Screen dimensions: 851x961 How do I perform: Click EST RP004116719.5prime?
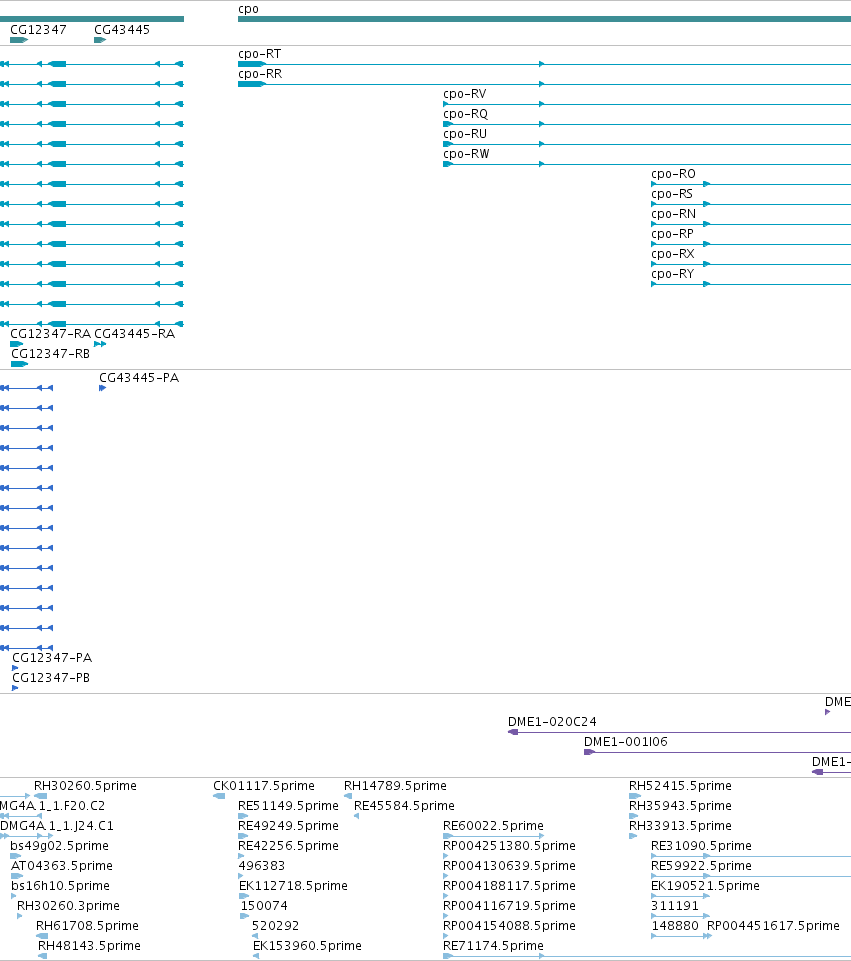(x=509, y=906)
